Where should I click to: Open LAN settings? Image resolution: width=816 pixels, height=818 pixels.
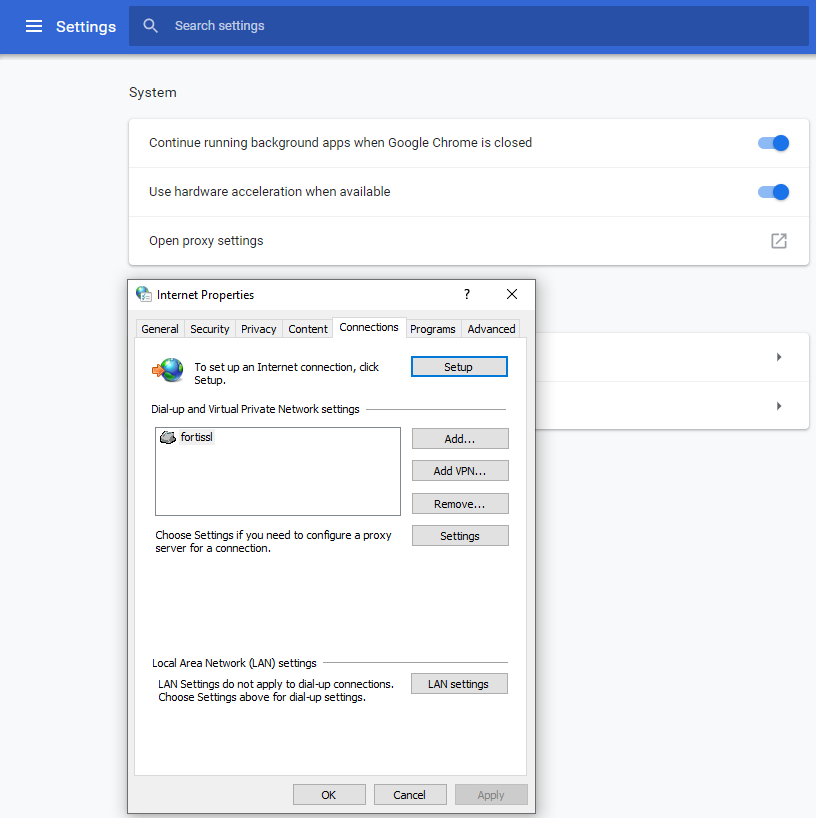459,683
